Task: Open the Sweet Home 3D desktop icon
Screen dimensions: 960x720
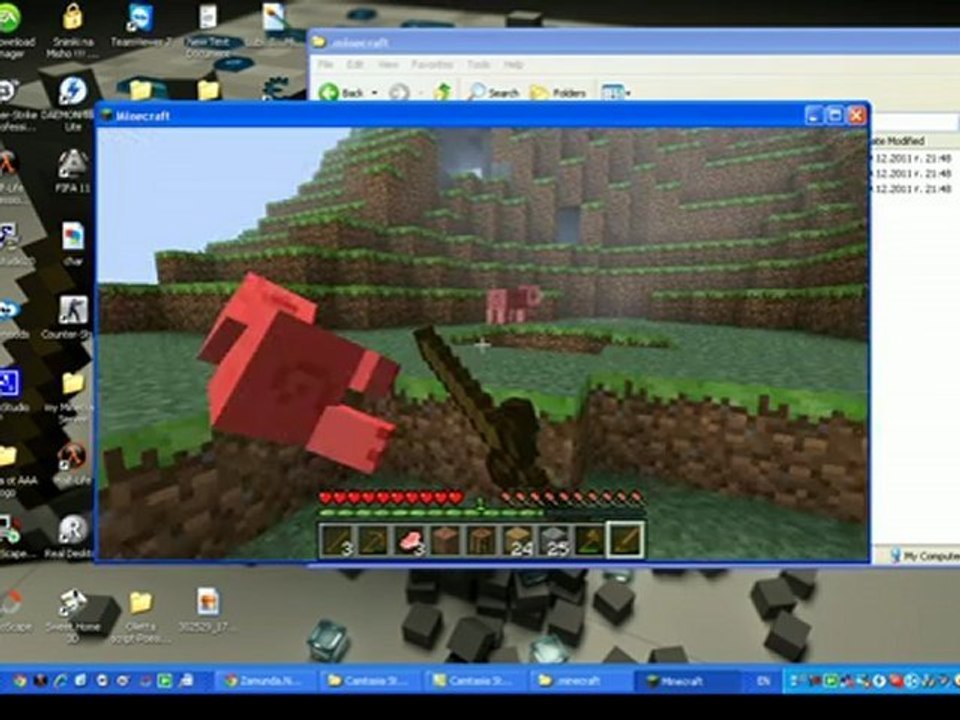Action: tap(72, 615)
